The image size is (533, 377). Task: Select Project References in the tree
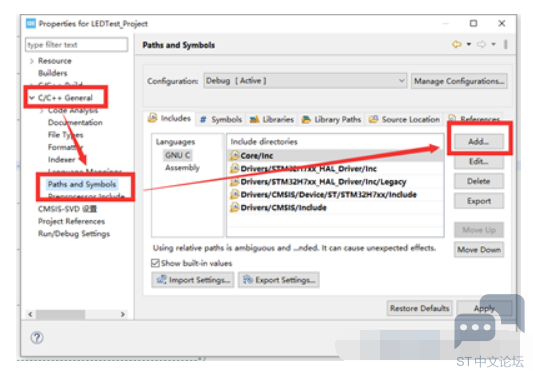[71, 221]
